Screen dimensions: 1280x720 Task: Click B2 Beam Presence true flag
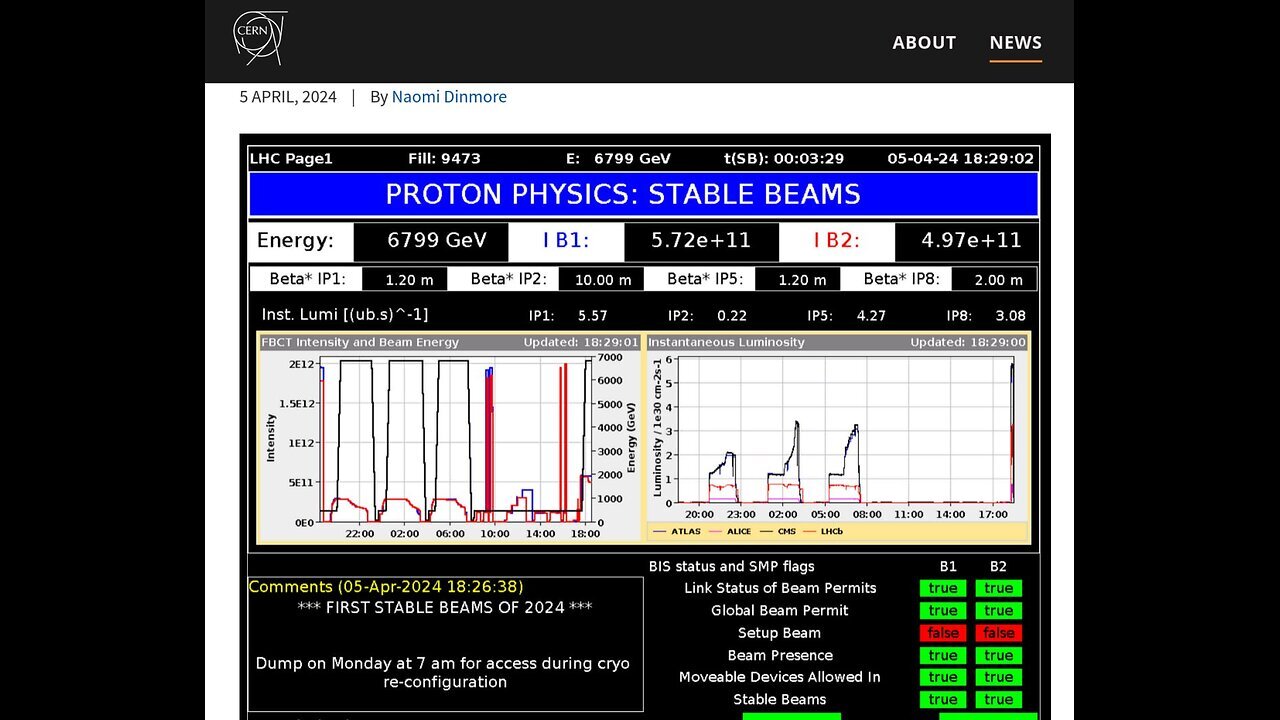[x=999, y=655]
